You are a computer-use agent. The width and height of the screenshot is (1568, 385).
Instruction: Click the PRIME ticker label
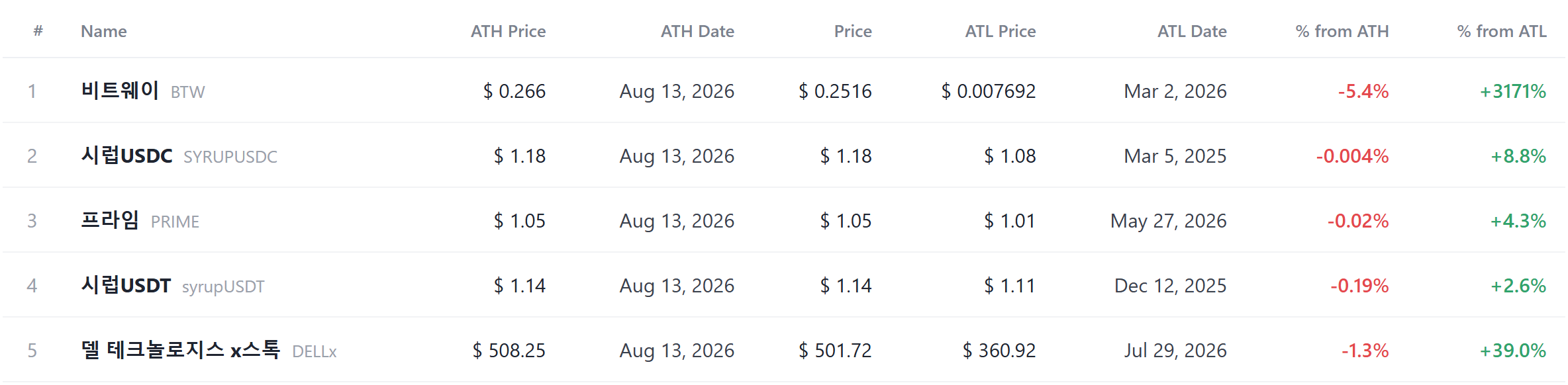(x=175, y=222)
